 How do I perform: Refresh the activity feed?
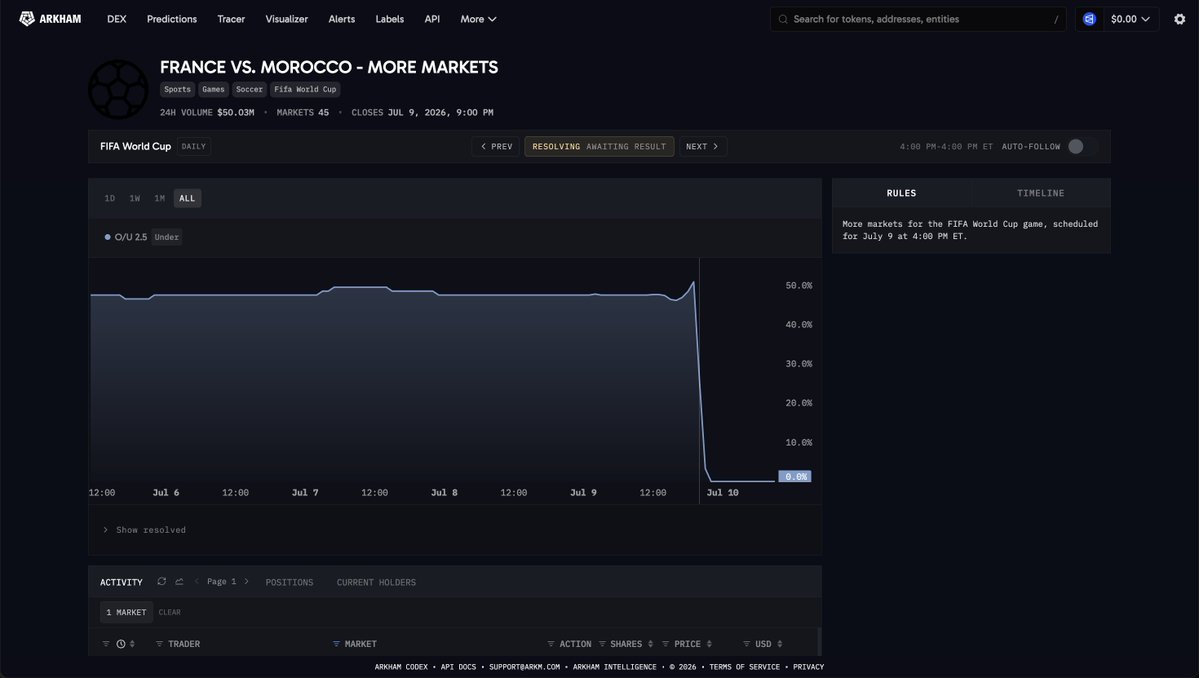(161, 582)
